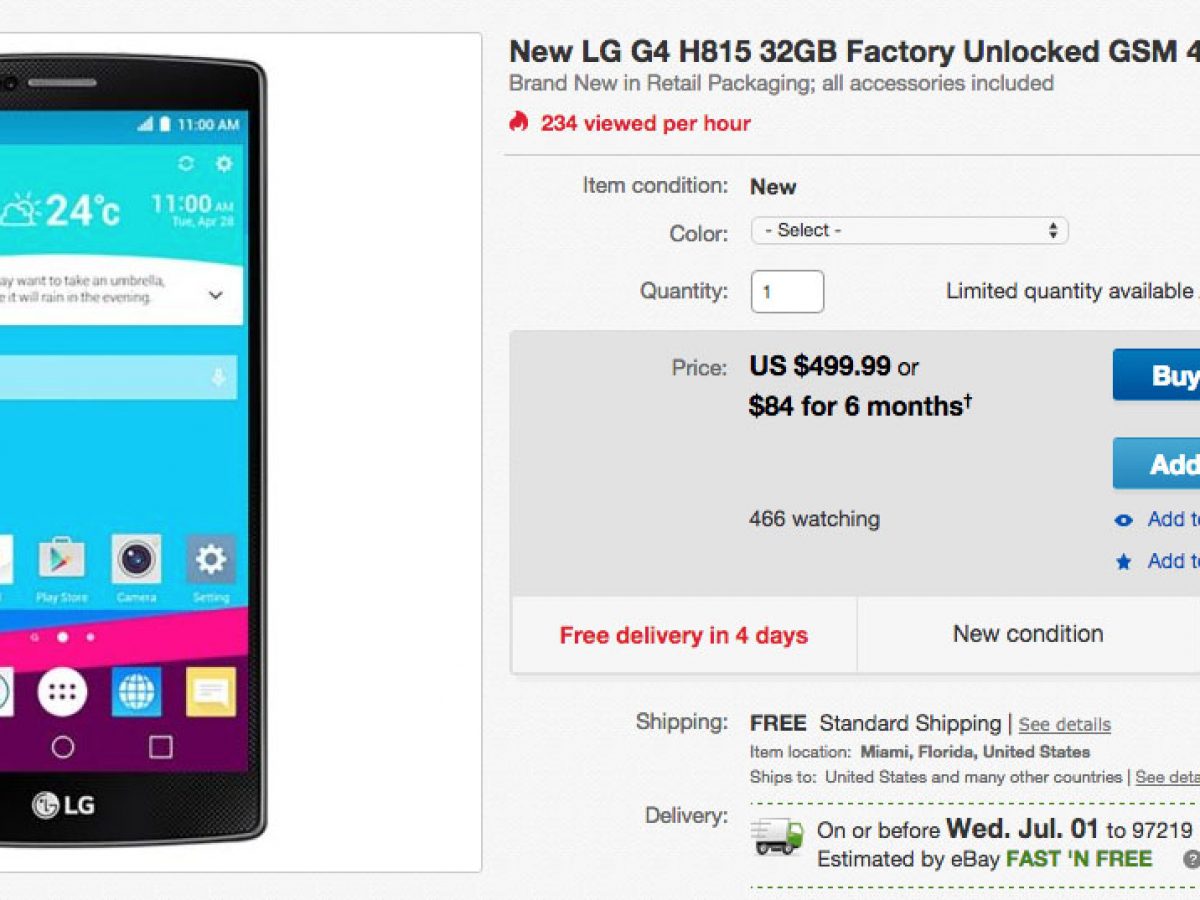Open the Color select dropdown

(909, 231)
